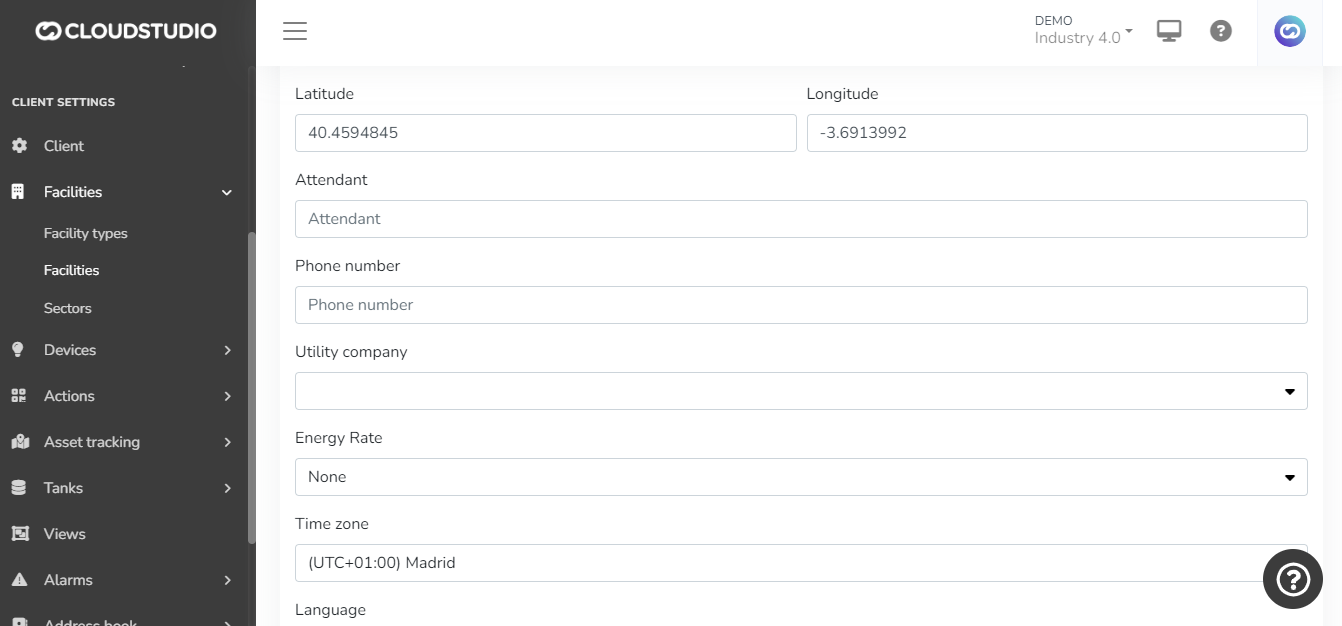Click the question mark help icon in header

click(x=1220, y=31)
